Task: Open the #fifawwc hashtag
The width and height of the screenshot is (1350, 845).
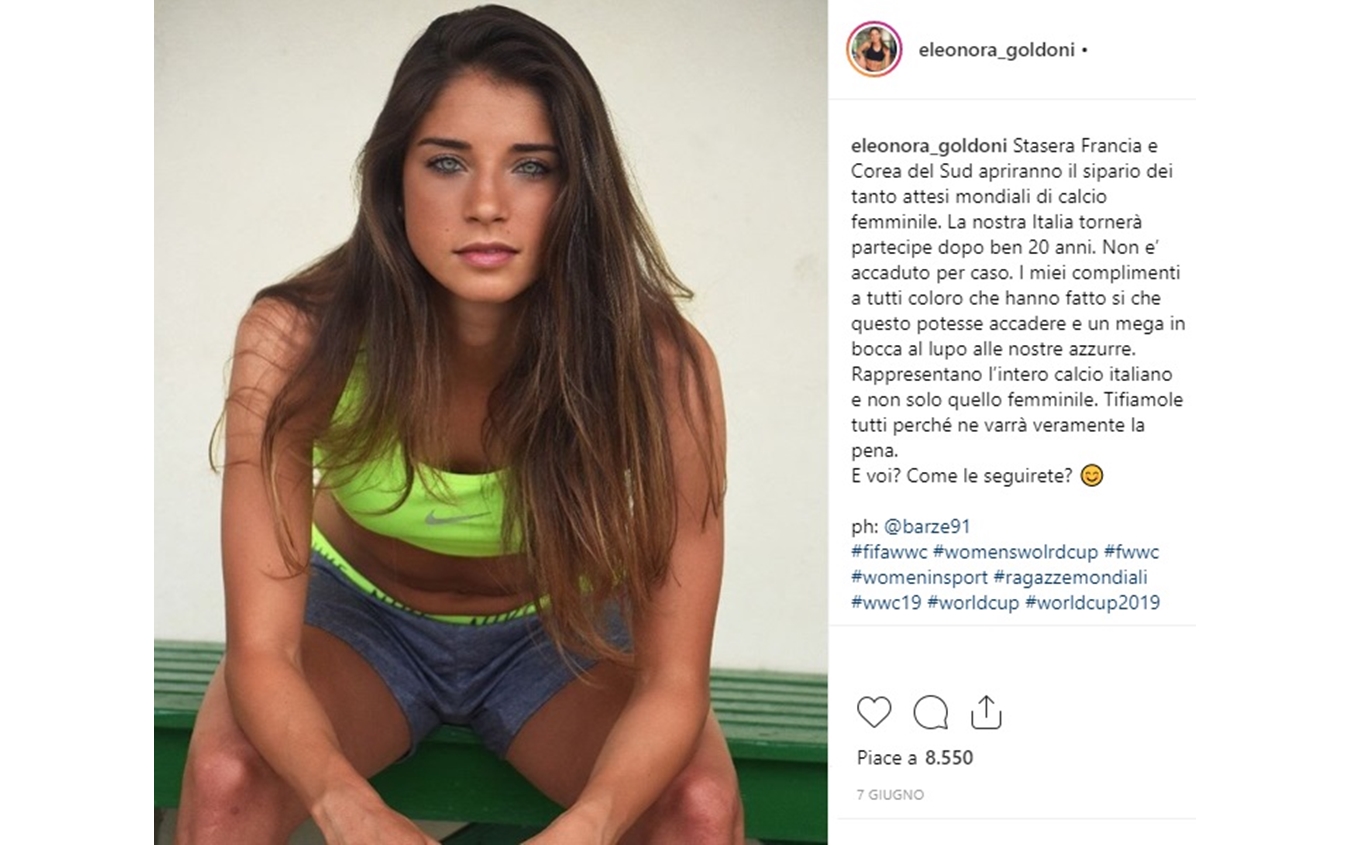Action: (x=888, y=552)
